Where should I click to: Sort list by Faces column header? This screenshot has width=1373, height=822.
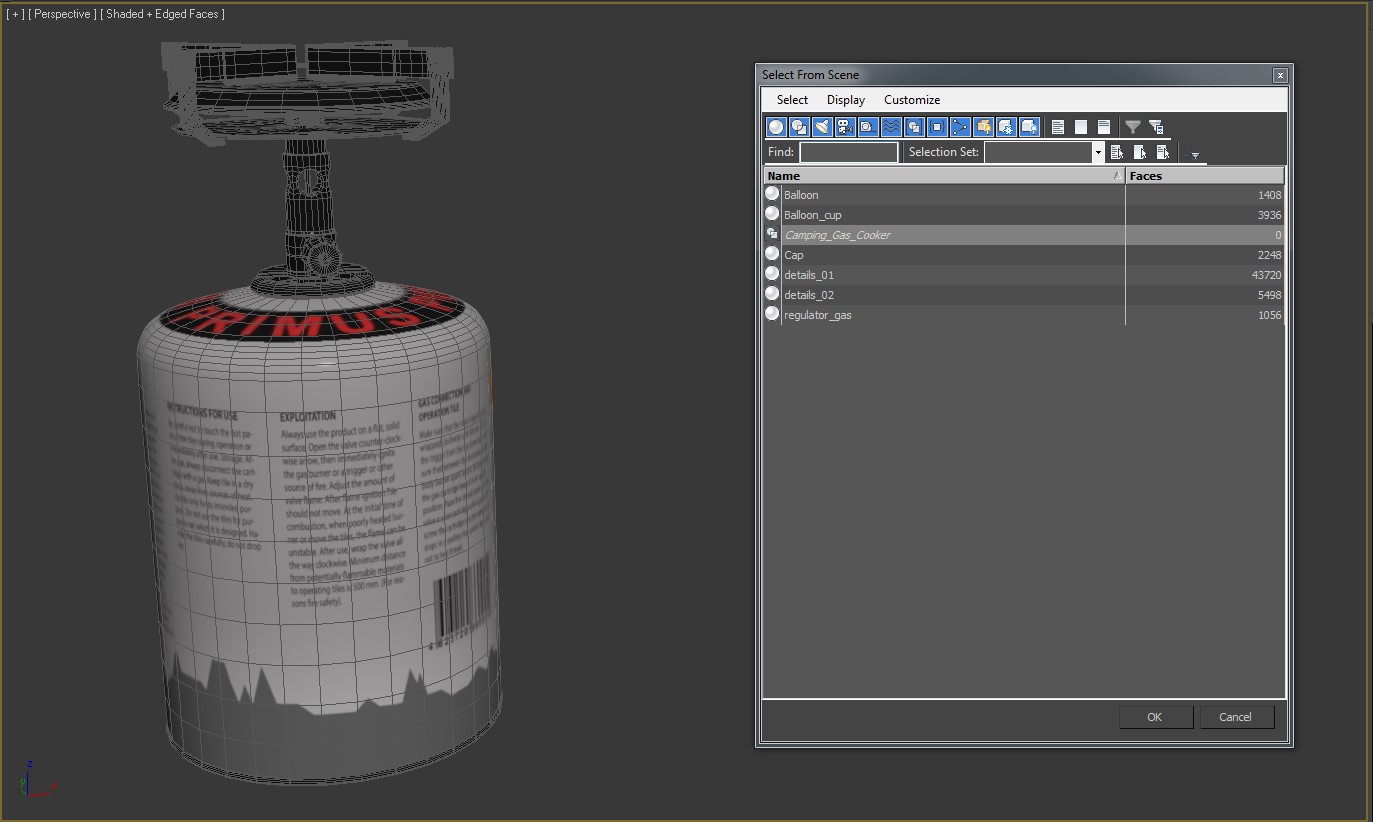point(1204,176)
